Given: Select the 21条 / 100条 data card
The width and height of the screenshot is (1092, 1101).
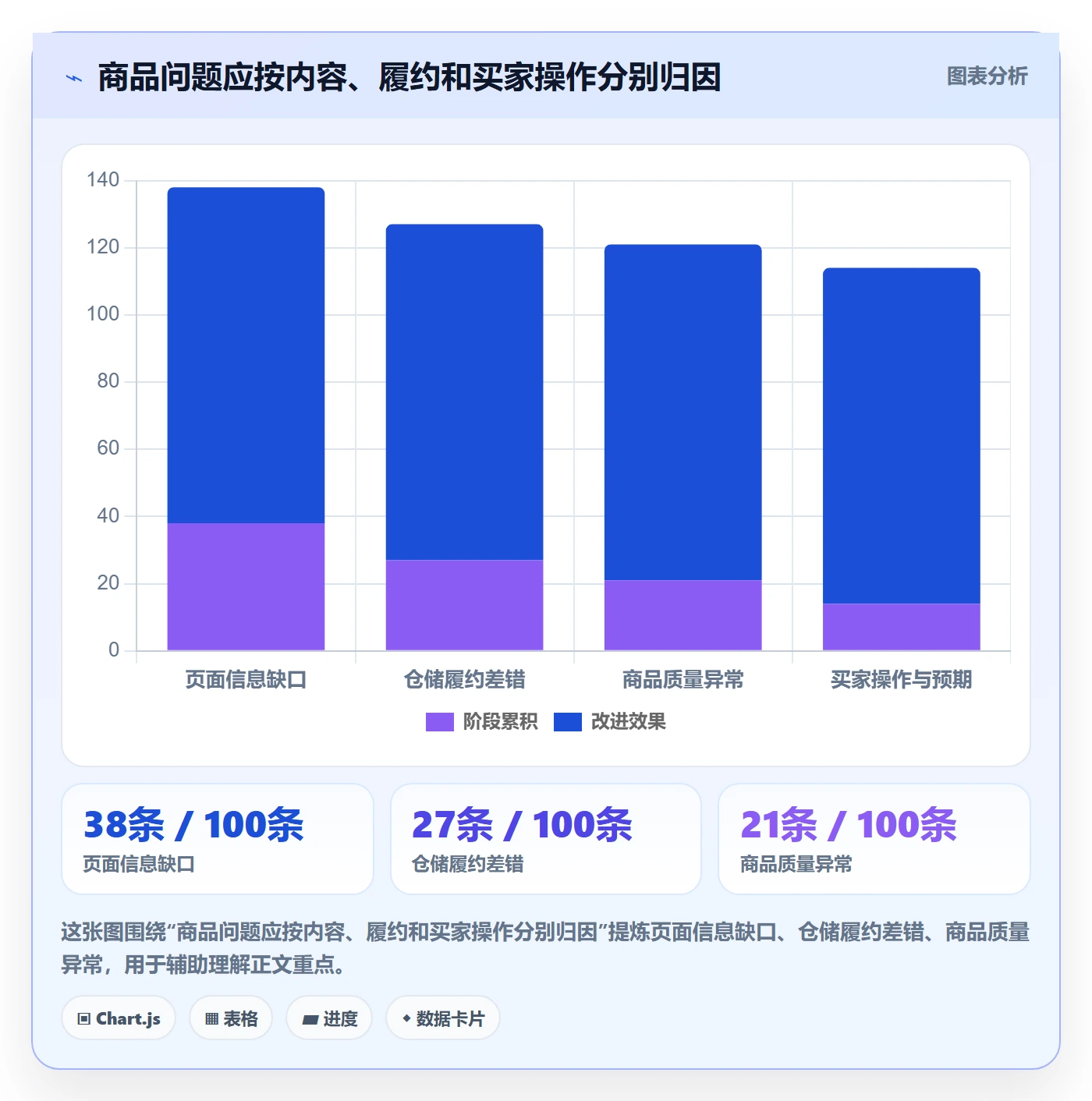Looking at the screenshot, I should [x=874, y=839].
